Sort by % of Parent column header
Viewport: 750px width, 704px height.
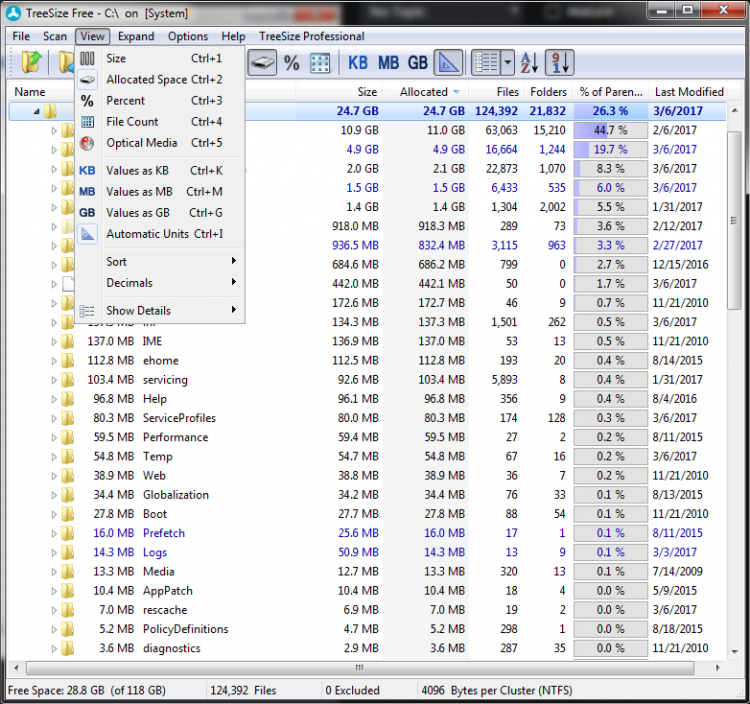[x=611, y=92]
